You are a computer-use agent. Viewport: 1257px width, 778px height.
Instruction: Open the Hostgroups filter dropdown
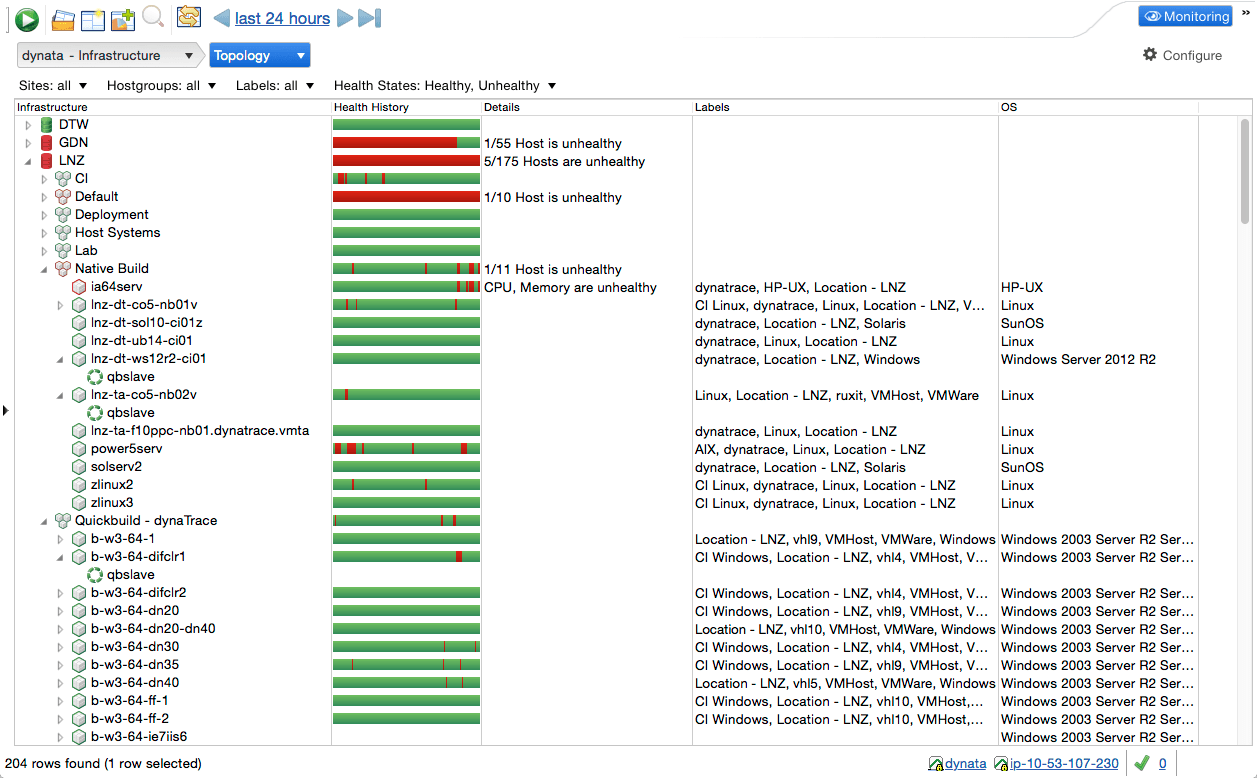click(x=161, y=86)
